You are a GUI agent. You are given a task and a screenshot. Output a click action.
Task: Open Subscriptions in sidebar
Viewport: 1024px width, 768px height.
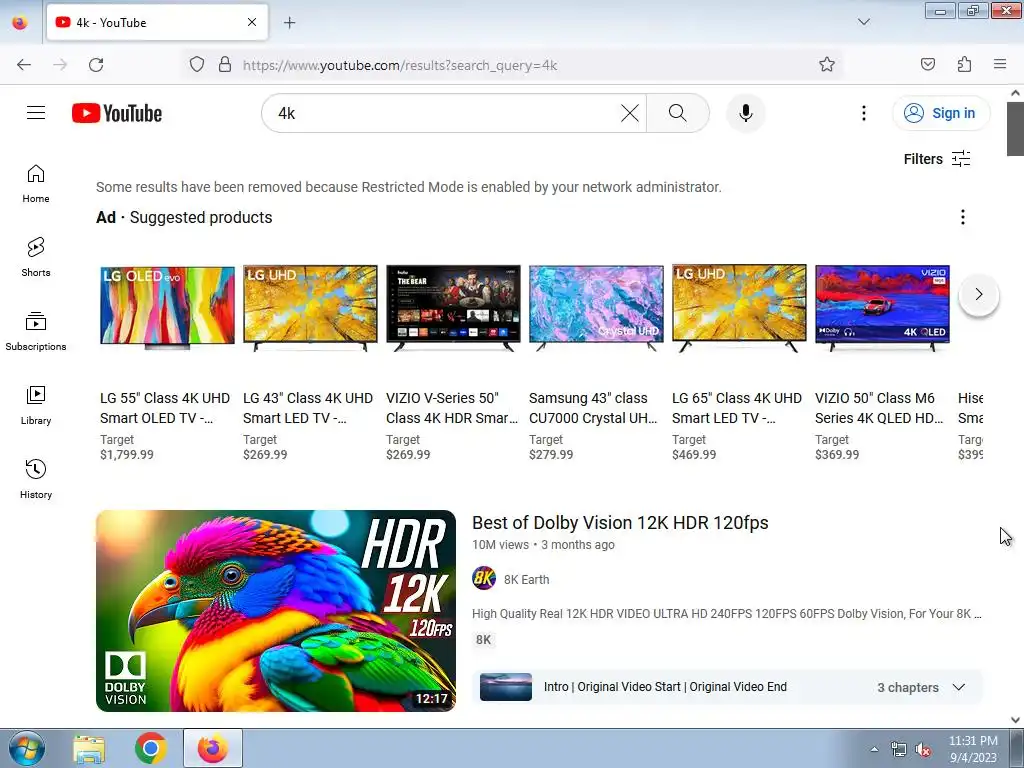point(36,331)
